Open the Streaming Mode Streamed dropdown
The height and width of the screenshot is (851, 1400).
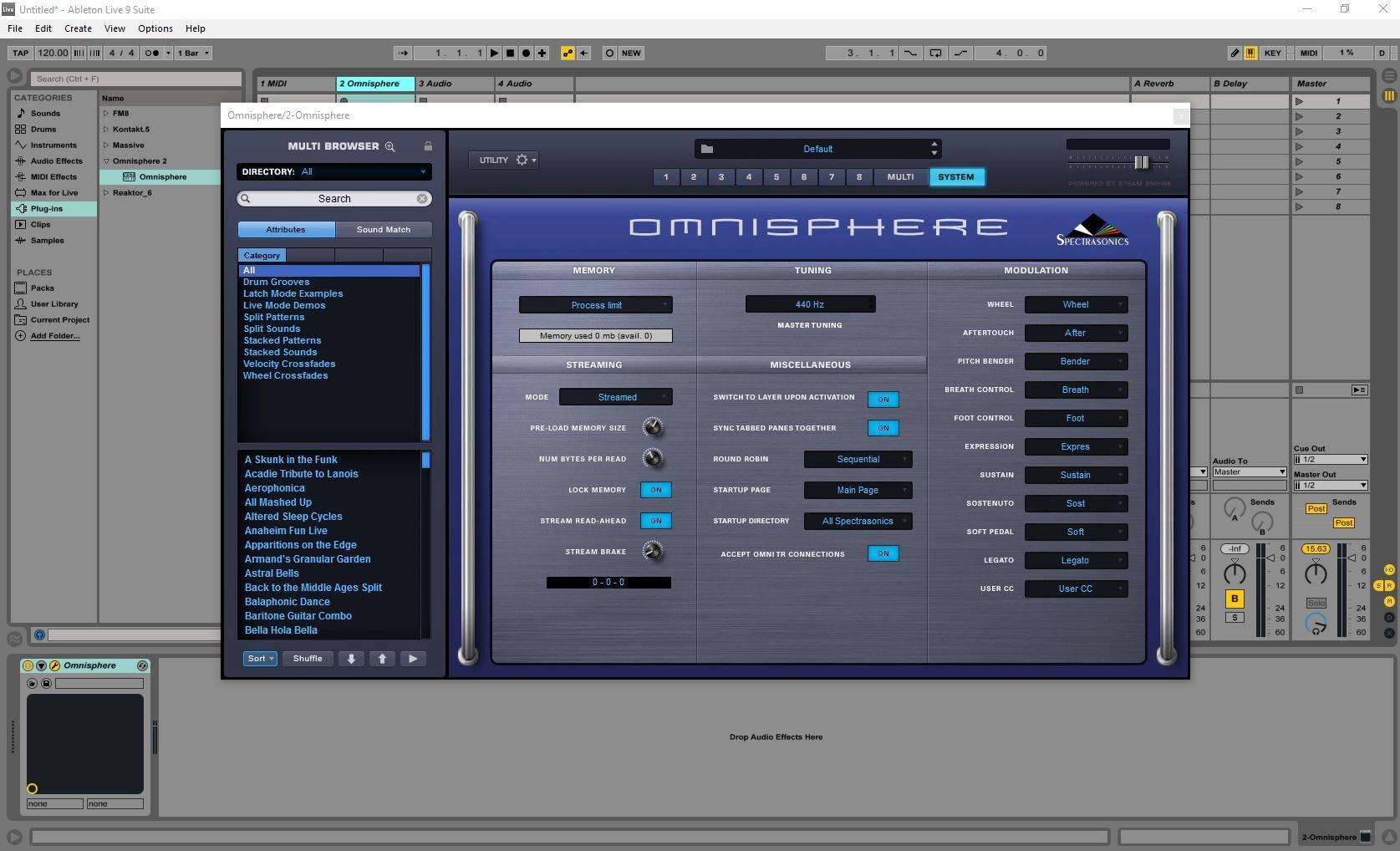[x=616, y=397]
